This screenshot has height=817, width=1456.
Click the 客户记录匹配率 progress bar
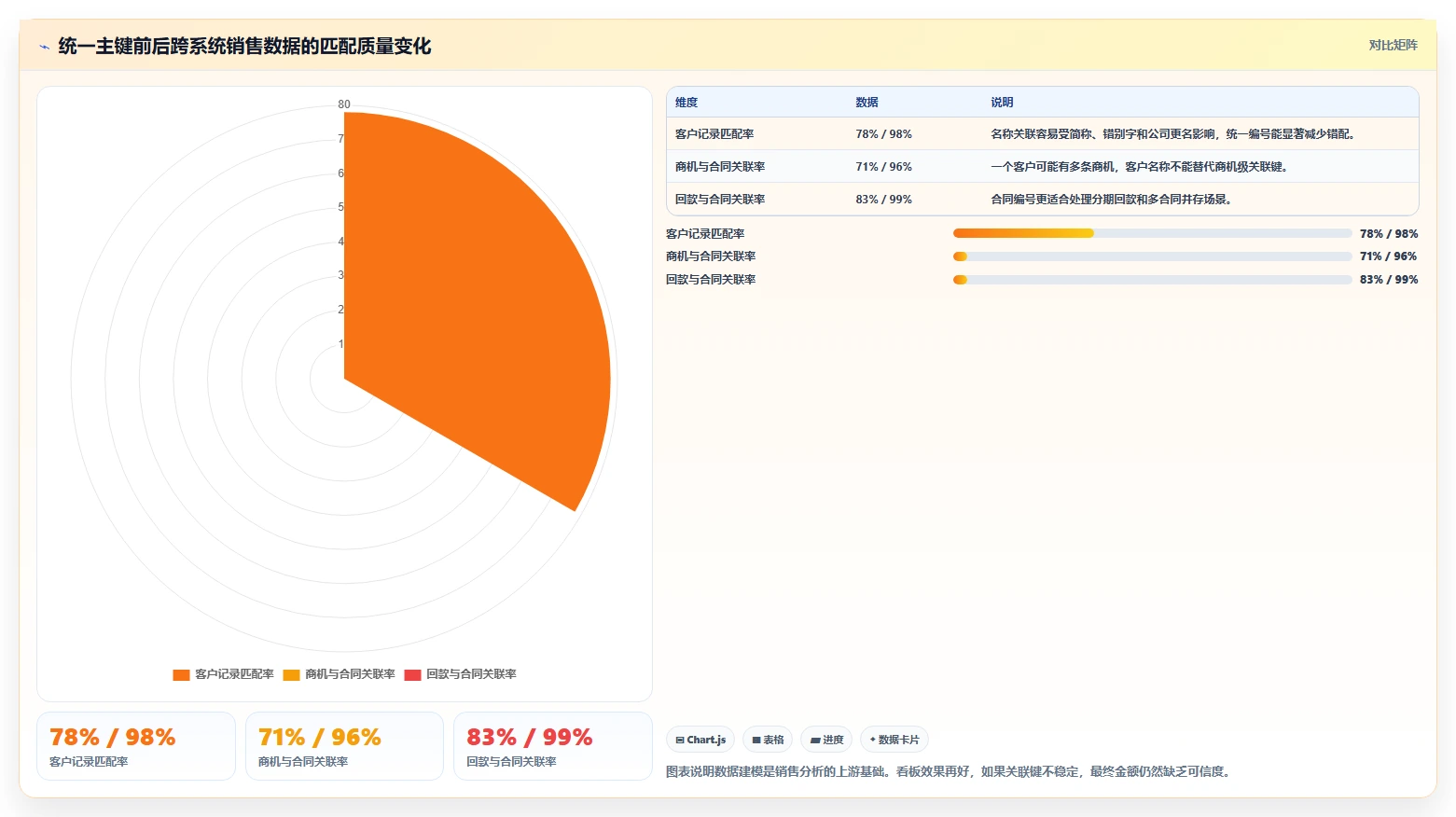(x=1152, y=233)
